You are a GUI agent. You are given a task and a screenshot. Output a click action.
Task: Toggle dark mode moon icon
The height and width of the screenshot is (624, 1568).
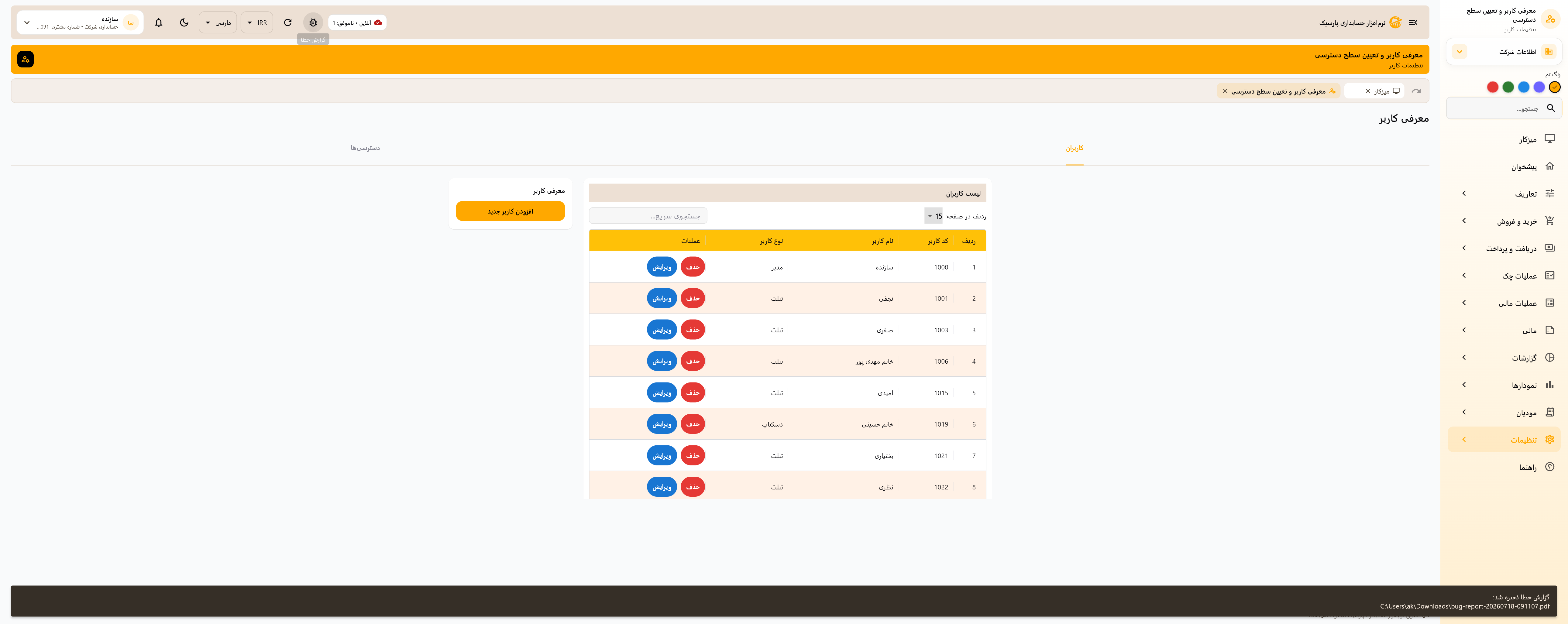tap(184, 22)
